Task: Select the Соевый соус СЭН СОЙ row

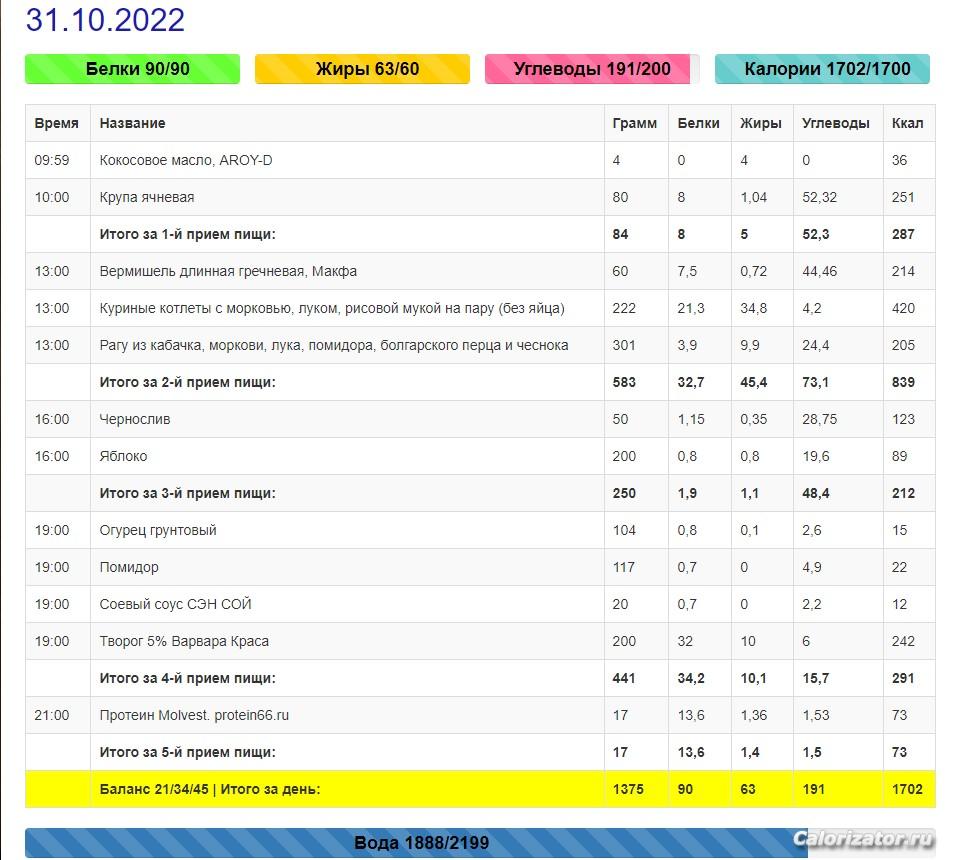Action: pyautogui.click(x=175, y=604)
